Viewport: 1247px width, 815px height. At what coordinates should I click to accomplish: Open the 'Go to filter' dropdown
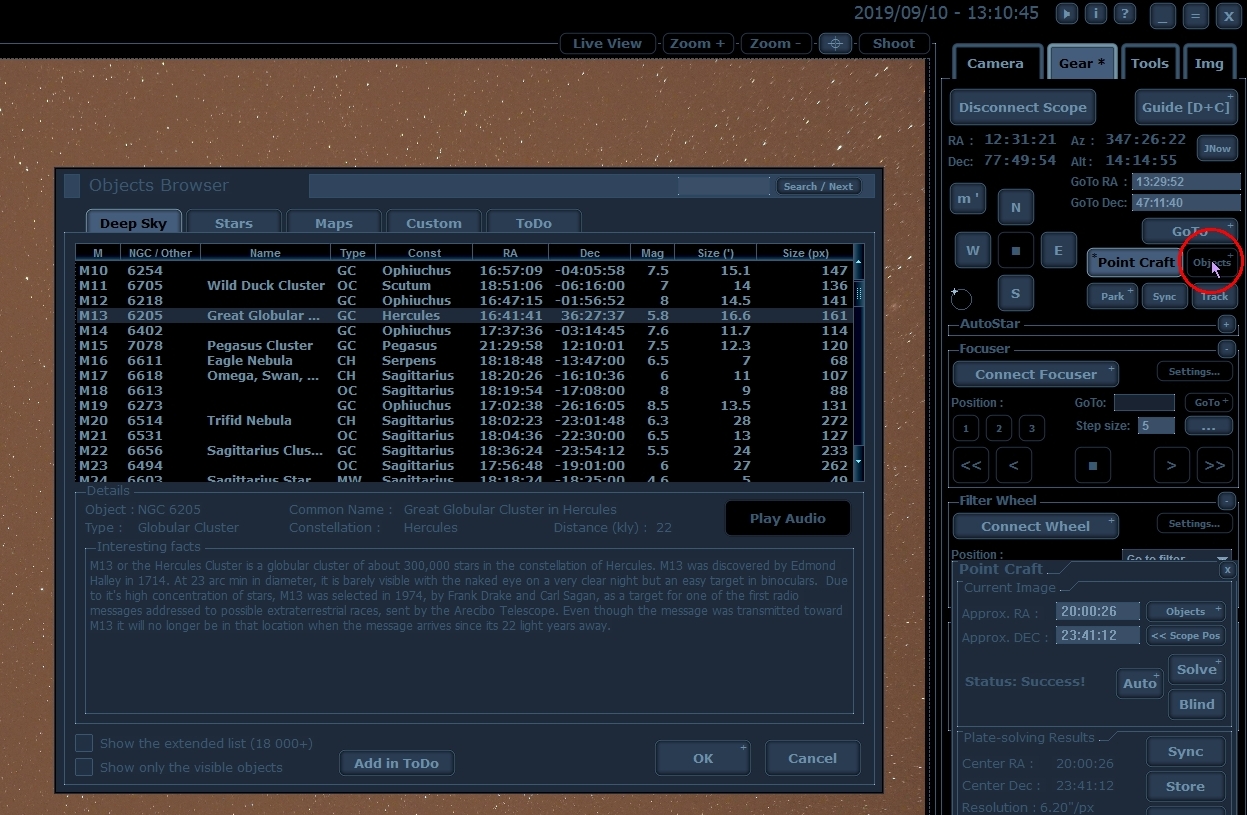pyautogui.click(x=1177, y=558)
